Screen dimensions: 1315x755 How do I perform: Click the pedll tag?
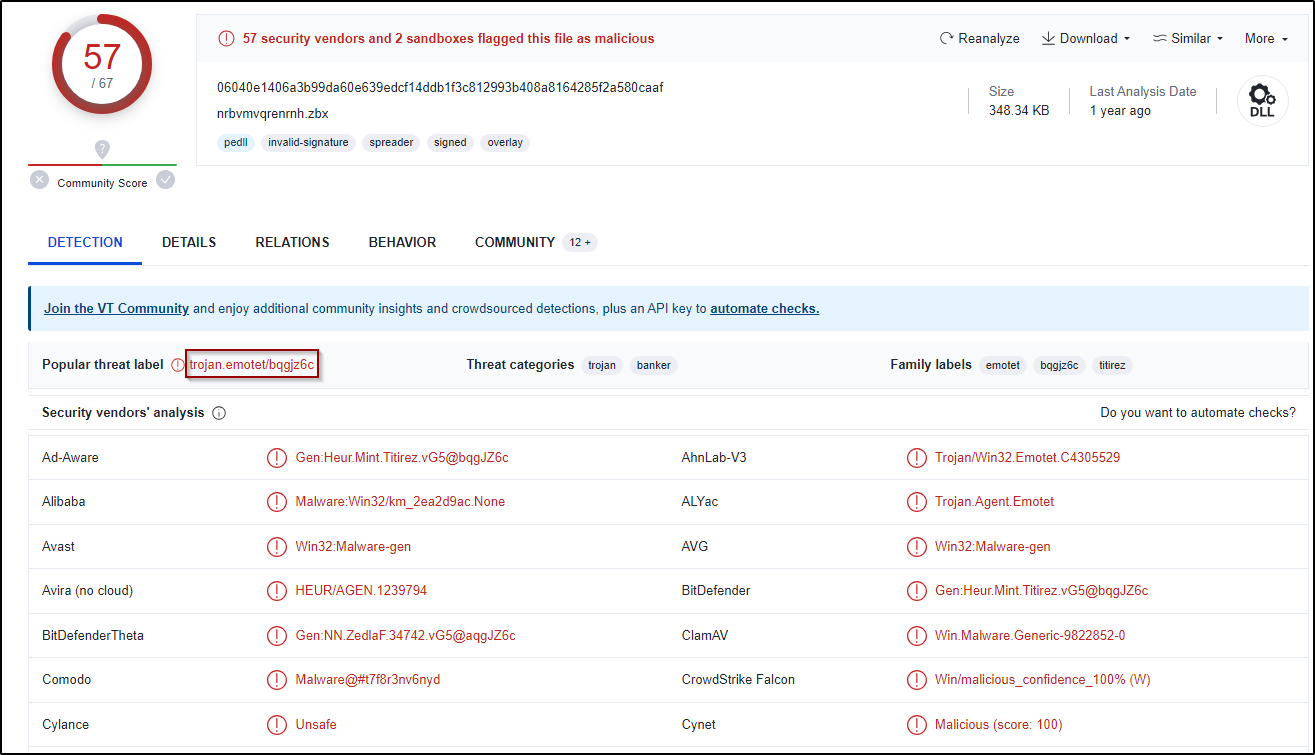click(x=236, y=143)
